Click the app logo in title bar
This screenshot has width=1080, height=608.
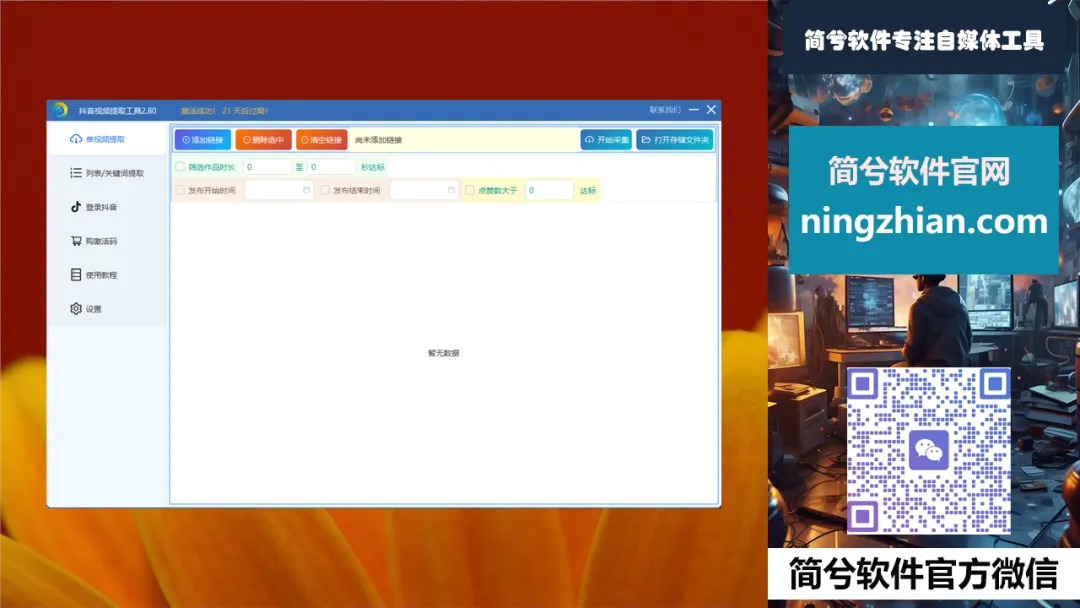point(60,110)
